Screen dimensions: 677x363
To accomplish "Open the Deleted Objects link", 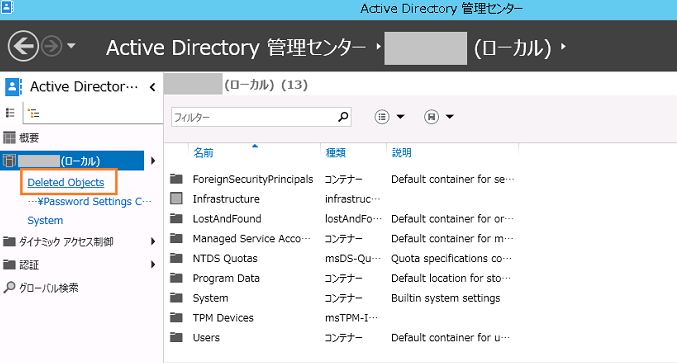I will tap(66, 182).
